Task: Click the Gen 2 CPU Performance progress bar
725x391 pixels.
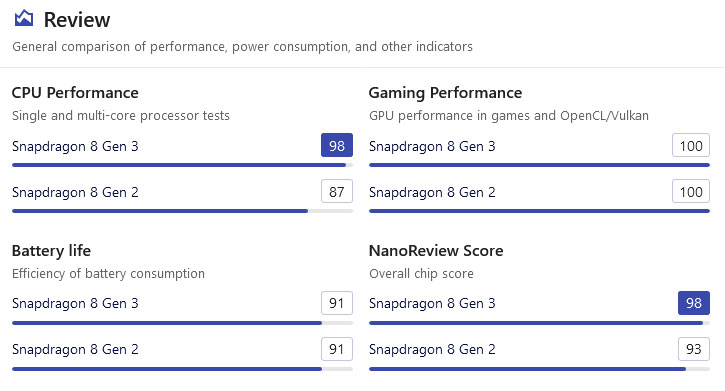Action: coord(182,211)
